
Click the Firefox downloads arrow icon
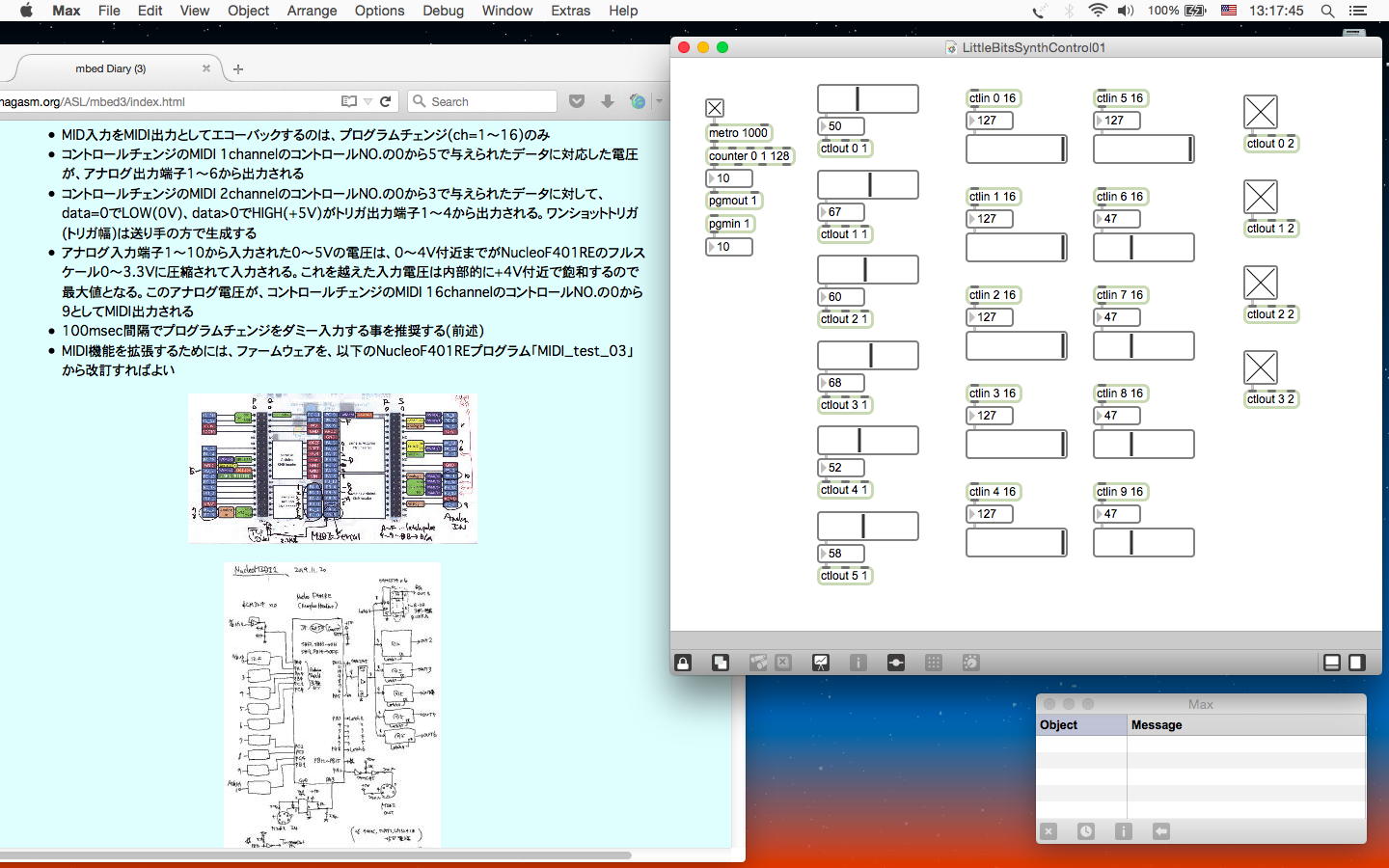point(607,101)
